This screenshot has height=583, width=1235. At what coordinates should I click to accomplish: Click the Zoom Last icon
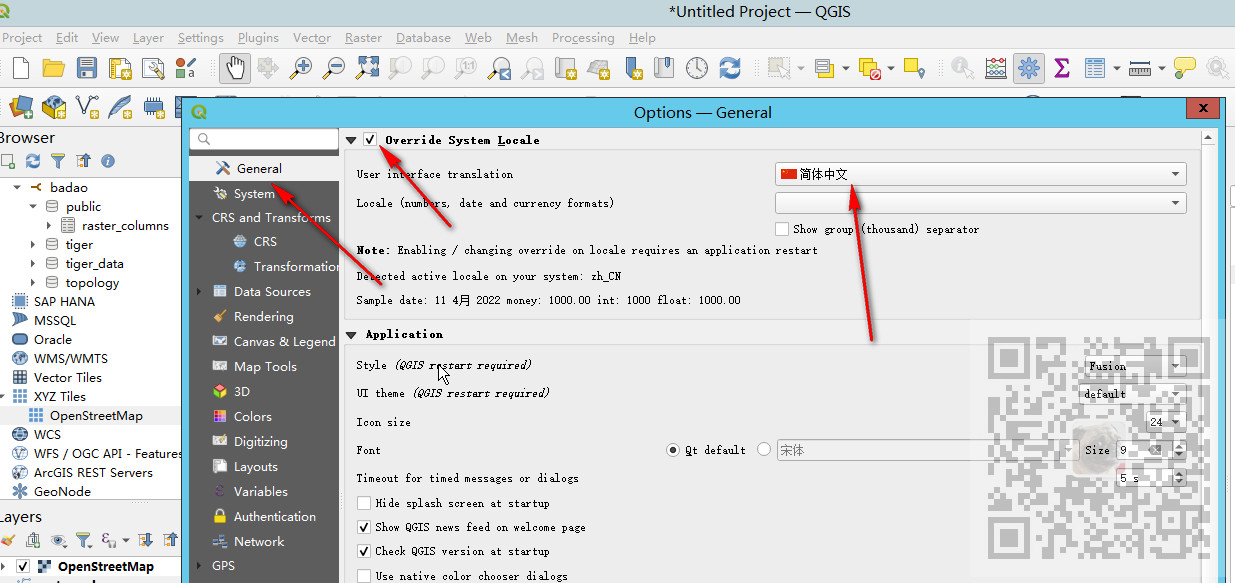(x=499, y=68)
